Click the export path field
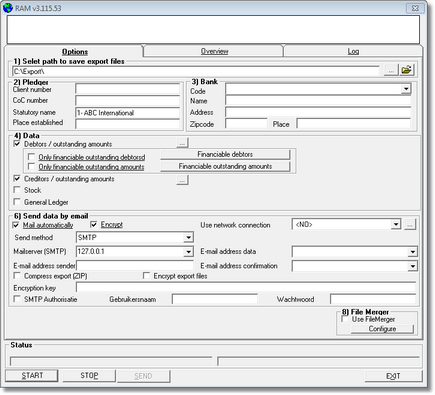This screenshot has width=435, height=395. point(196,71)
